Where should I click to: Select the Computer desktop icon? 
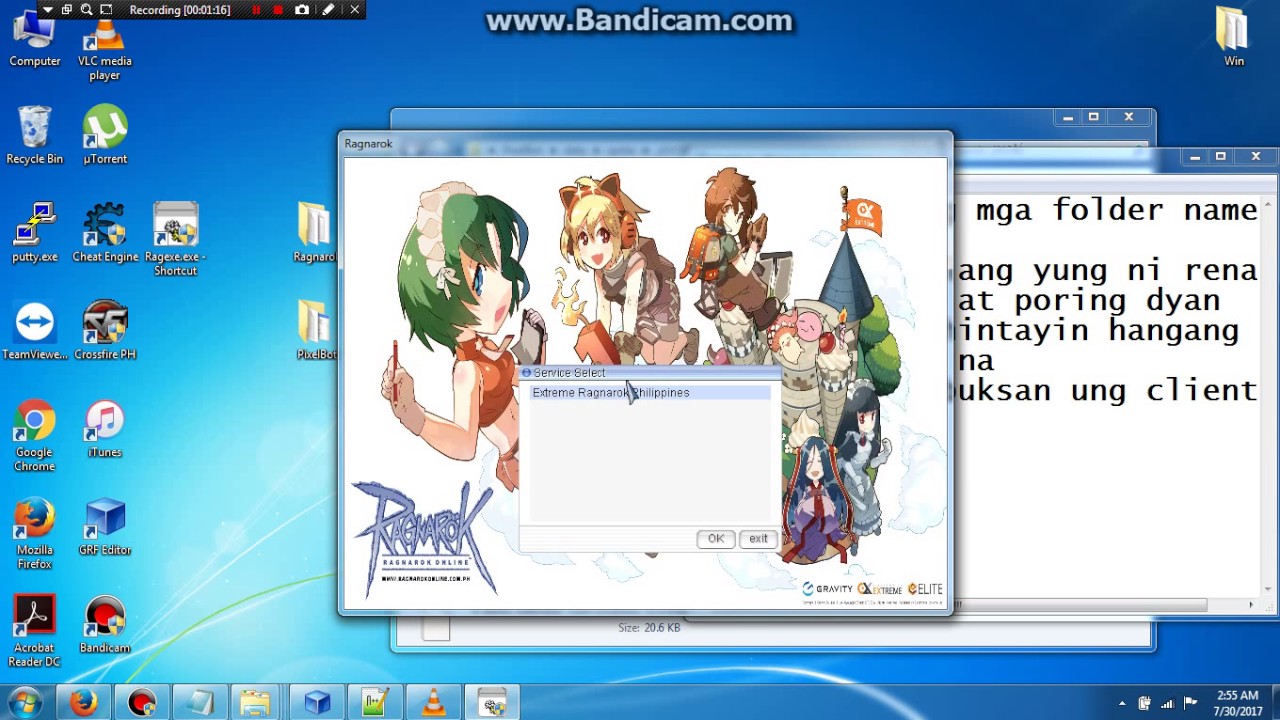pyautogui.click(x=35, y=40)
